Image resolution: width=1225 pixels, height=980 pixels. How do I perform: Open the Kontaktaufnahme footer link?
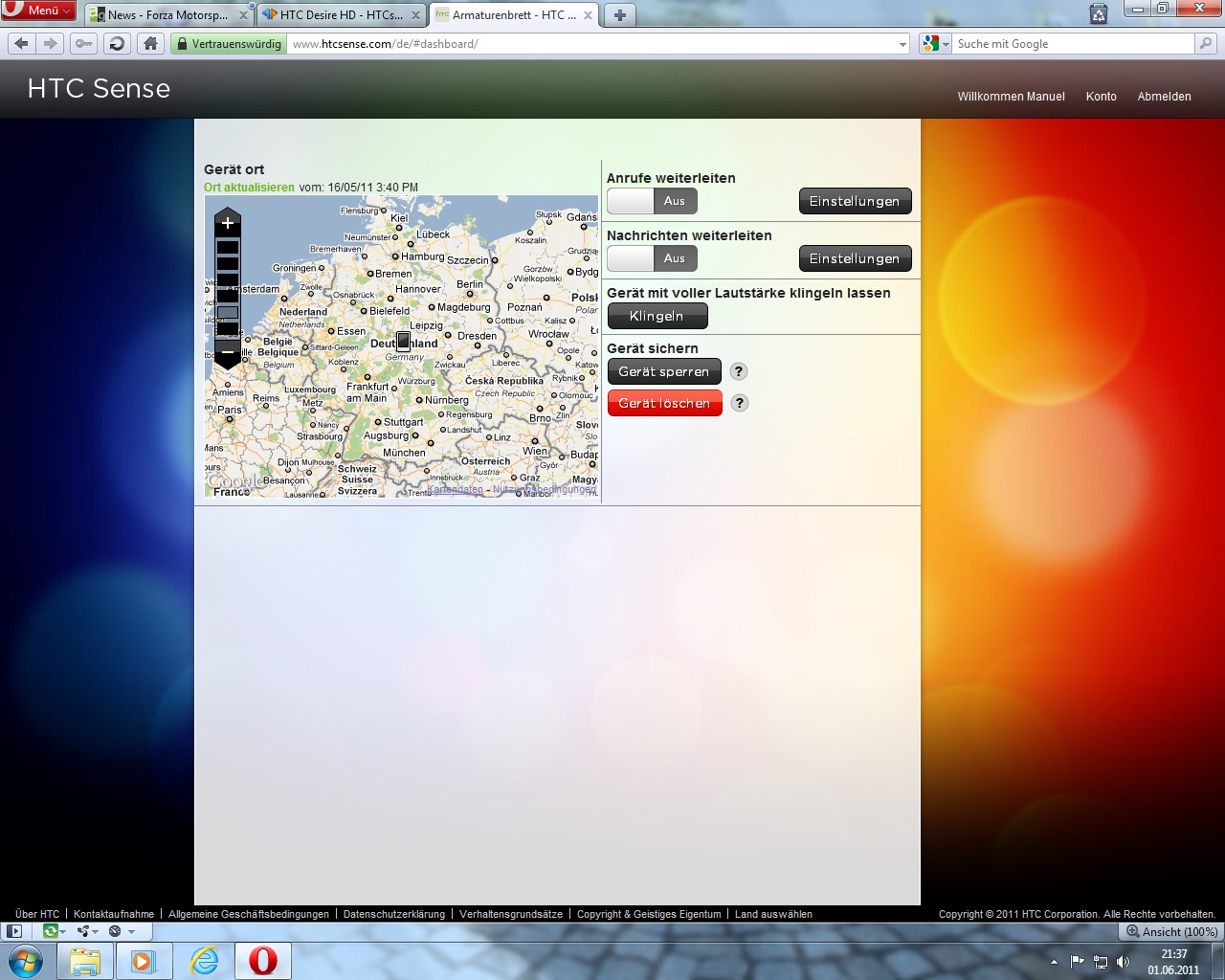pos(114,914)
